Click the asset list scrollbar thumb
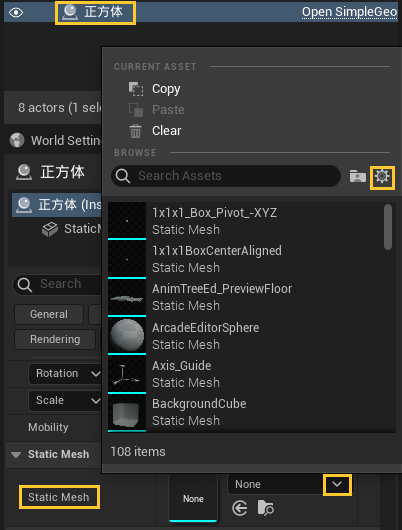Screen dimensions: 402x530 pos(388,227)
